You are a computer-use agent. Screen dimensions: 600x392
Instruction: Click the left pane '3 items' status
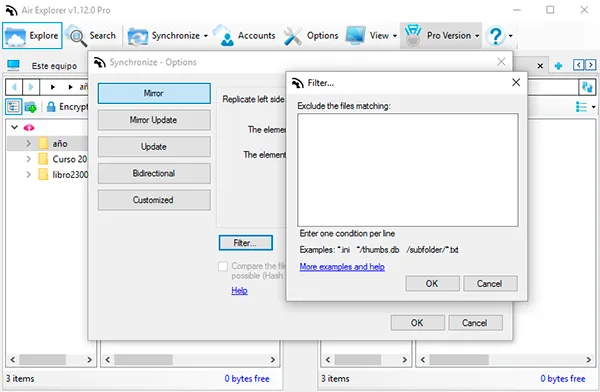point(20,379)
